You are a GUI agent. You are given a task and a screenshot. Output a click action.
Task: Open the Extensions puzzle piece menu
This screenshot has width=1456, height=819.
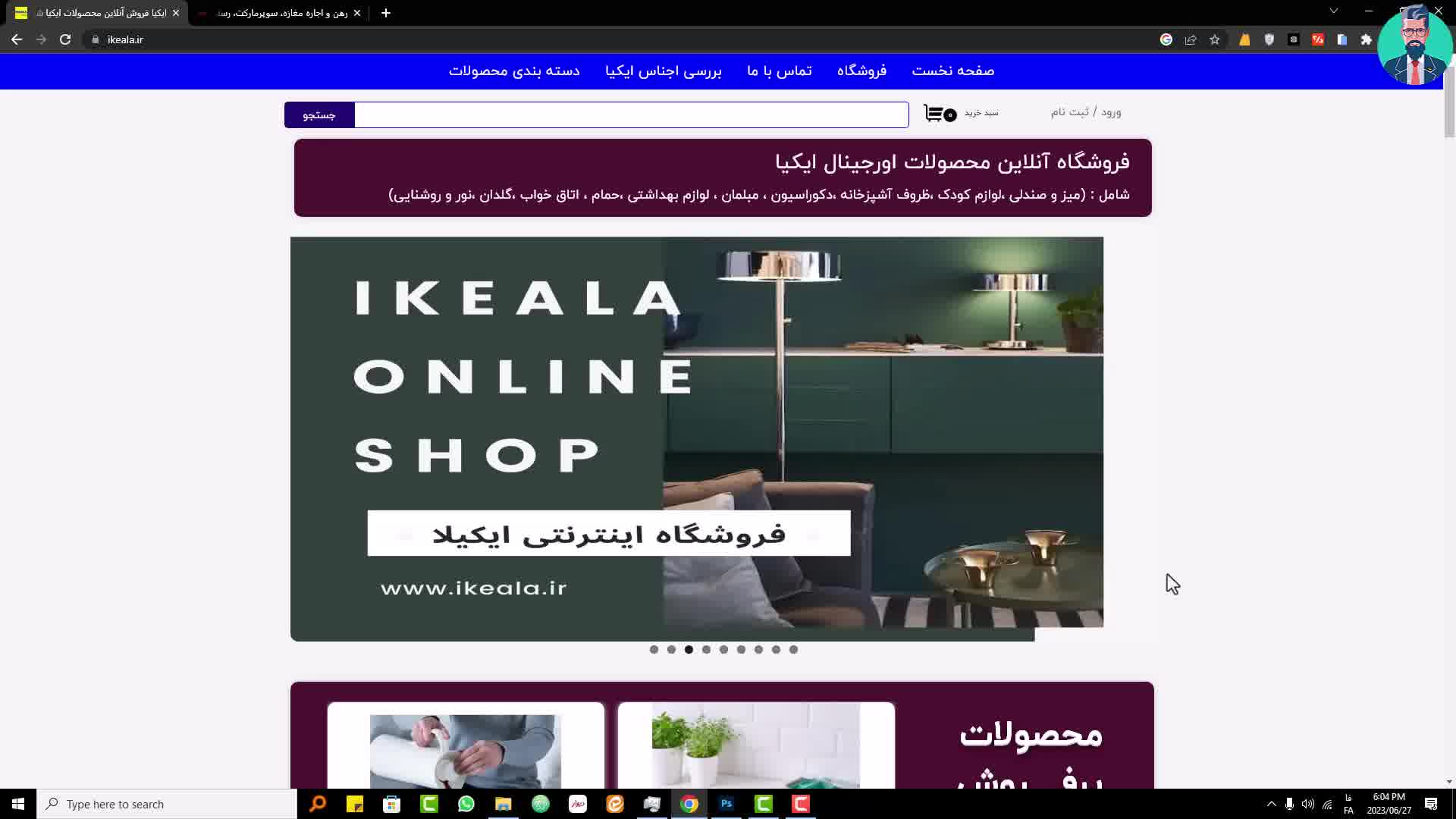click(x=1367, y=39)
